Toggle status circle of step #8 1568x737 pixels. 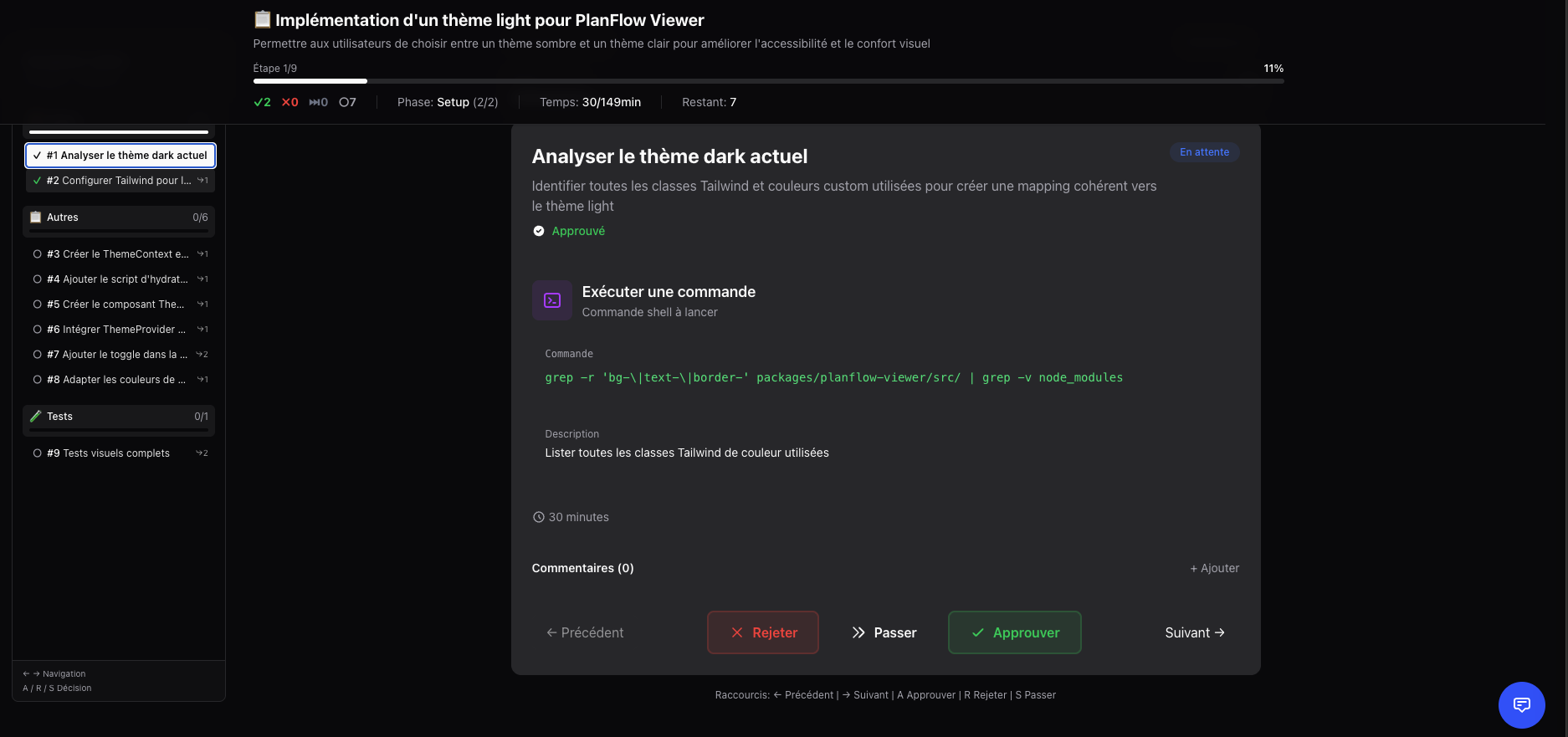37,380
